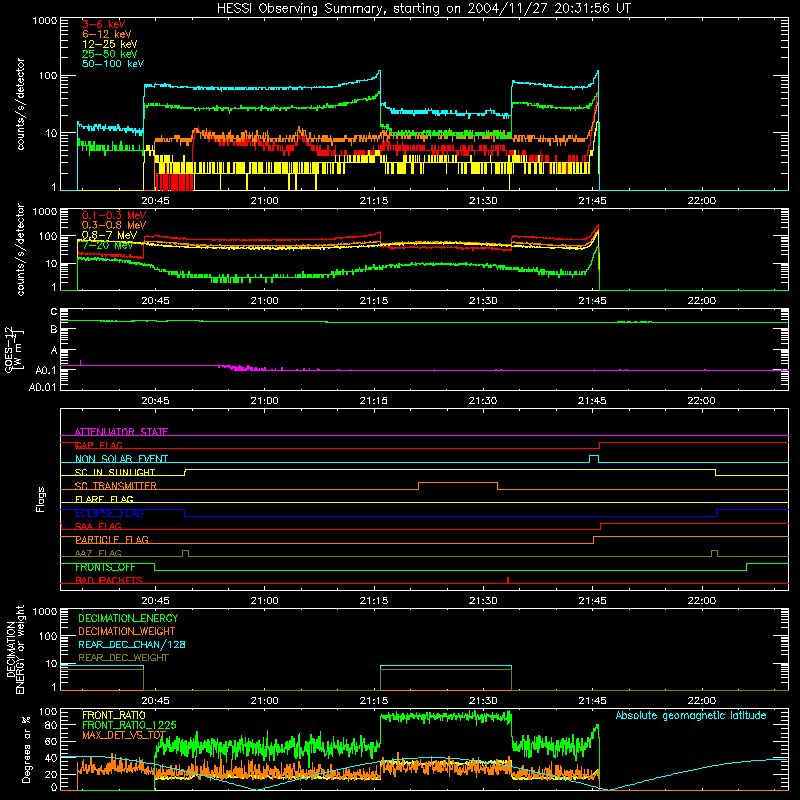Click the green FRONT_RATIO_1225 plateau near 21:25
This screenshot has height=800, width=800.
446,717
